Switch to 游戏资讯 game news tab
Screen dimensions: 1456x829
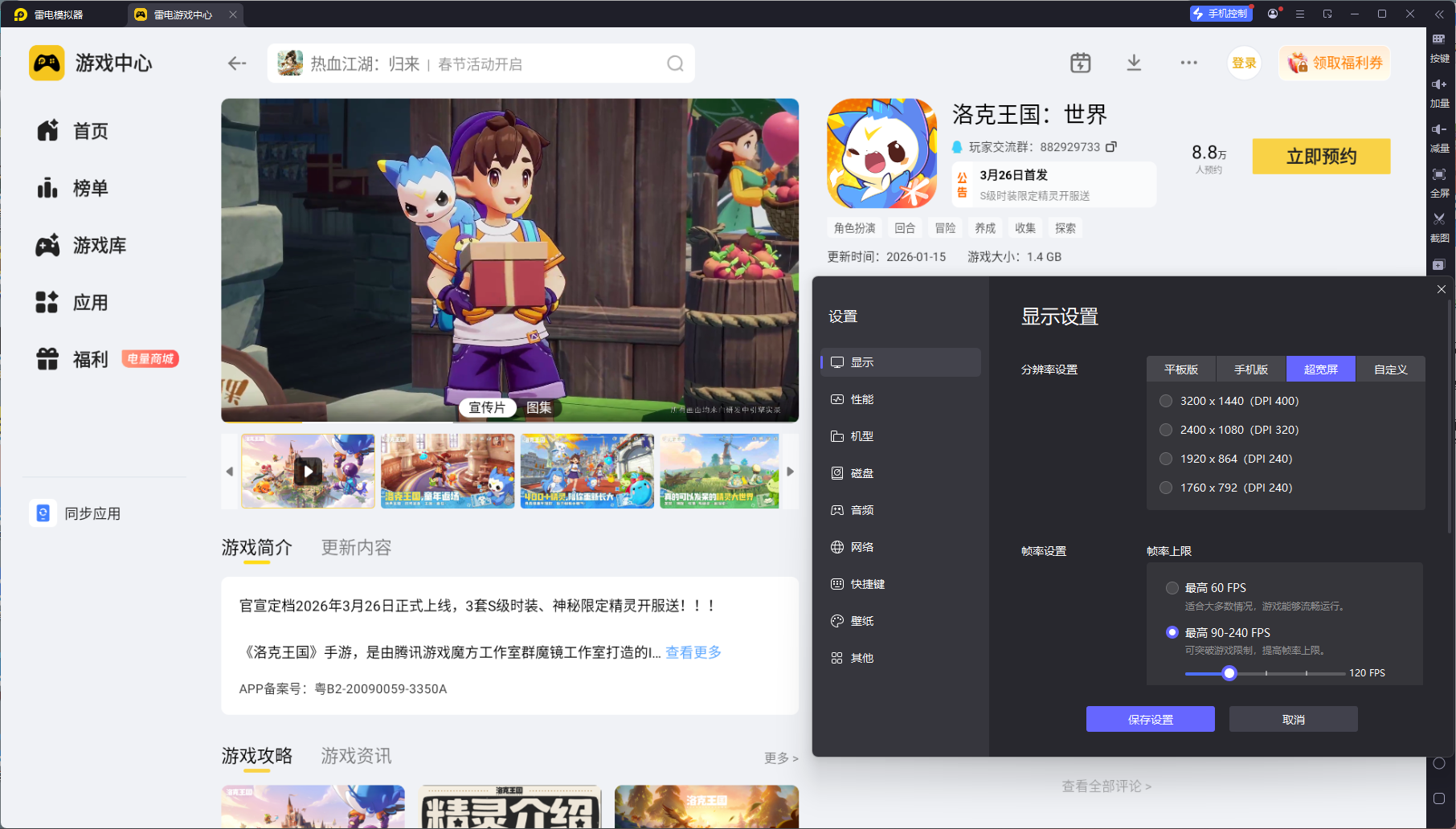[356, 757]
